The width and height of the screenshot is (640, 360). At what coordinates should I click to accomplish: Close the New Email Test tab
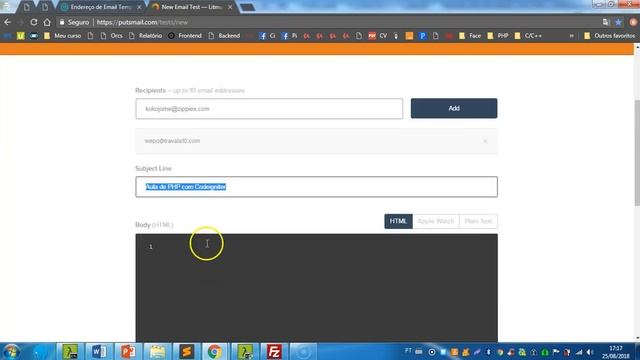[230, 7]
